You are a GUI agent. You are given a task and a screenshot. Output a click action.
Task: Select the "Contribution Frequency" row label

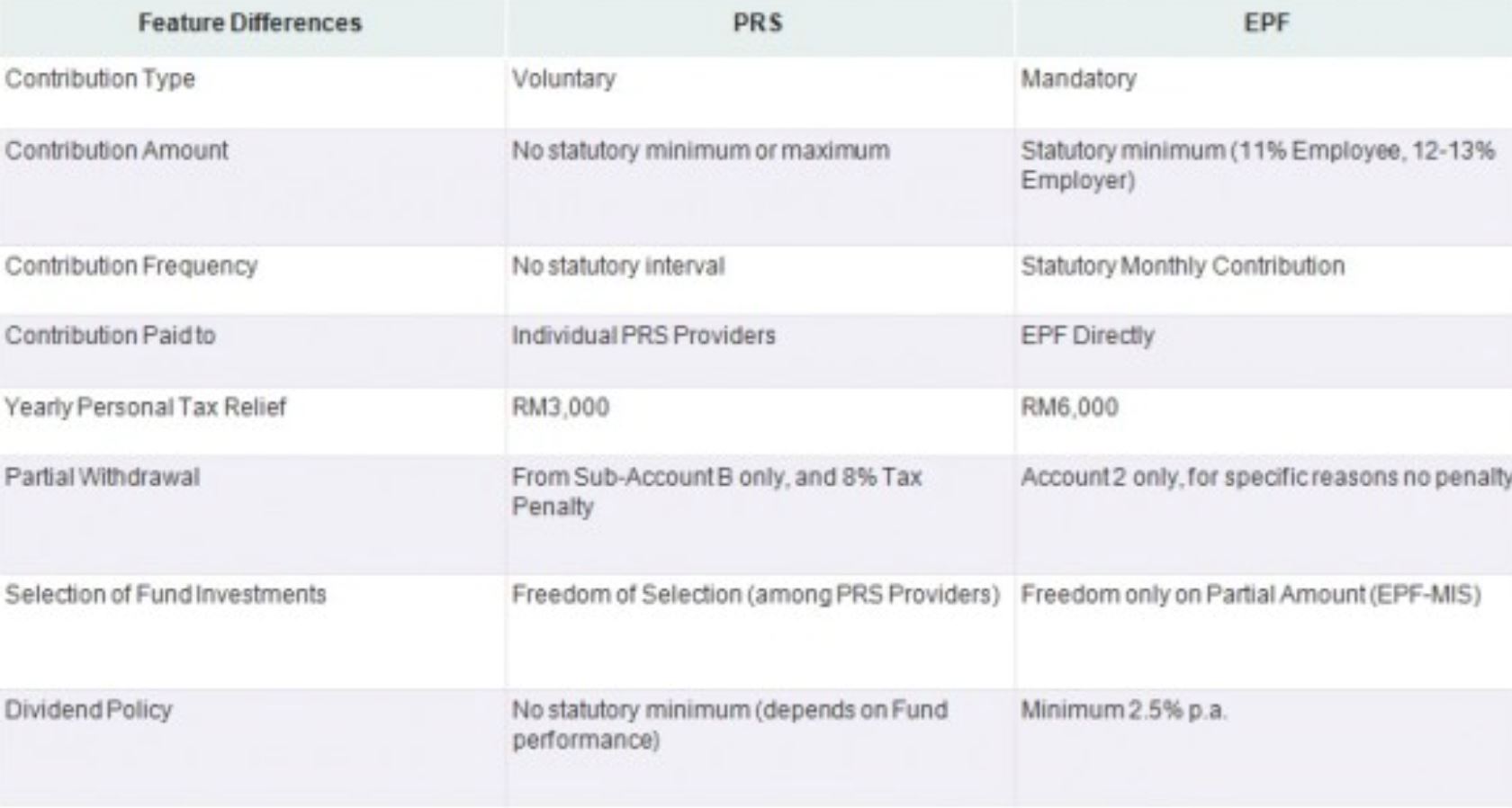[x=131, y=266]
